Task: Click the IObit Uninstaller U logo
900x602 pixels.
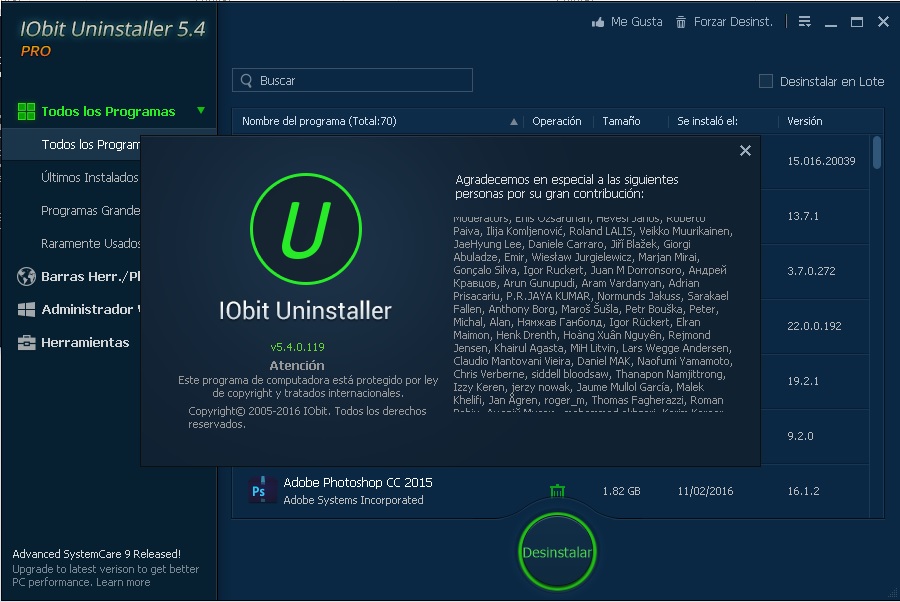Action: 305,228
